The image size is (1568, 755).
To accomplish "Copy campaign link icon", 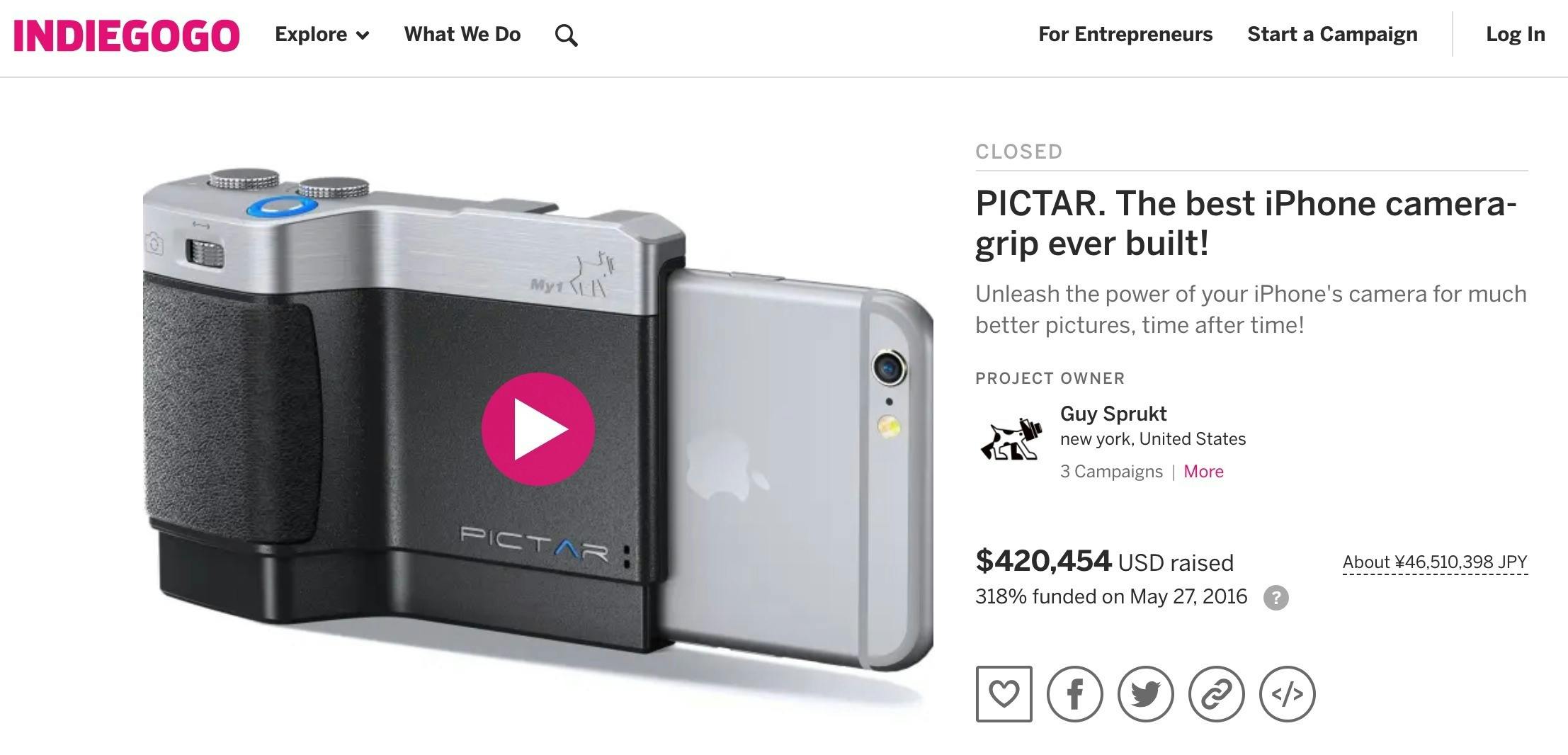I will [1216, 694].
